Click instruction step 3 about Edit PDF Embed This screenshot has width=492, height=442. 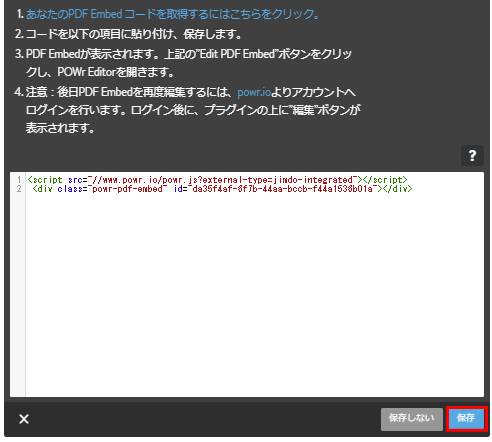pyautogui.click(x=183, y=63)
